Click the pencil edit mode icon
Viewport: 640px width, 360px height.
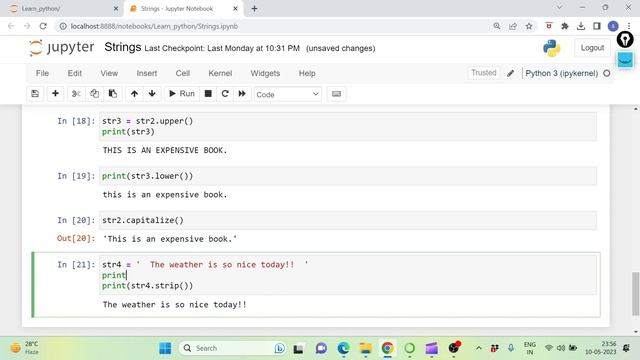[x=510, y=73]
